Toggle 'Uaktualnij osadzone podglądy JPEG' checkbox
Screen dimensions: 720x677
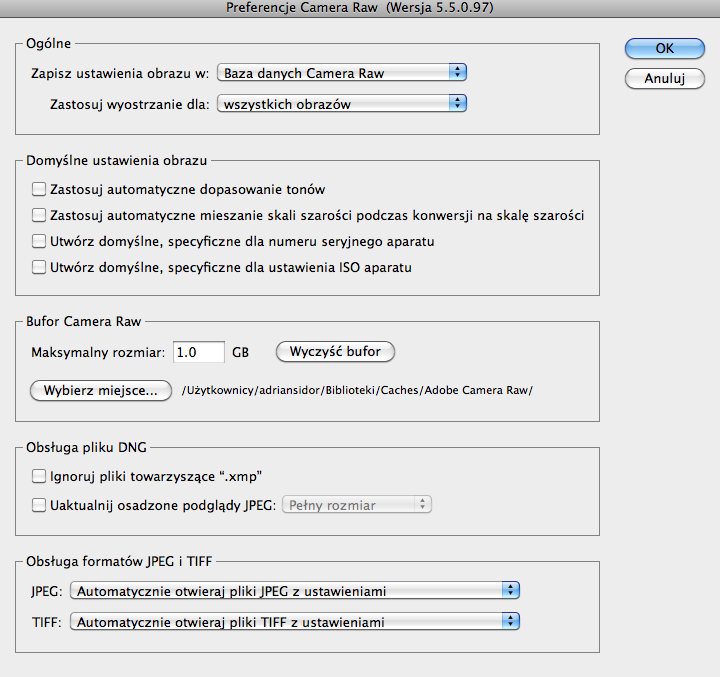pyautogui.click(x=39, y=505)
